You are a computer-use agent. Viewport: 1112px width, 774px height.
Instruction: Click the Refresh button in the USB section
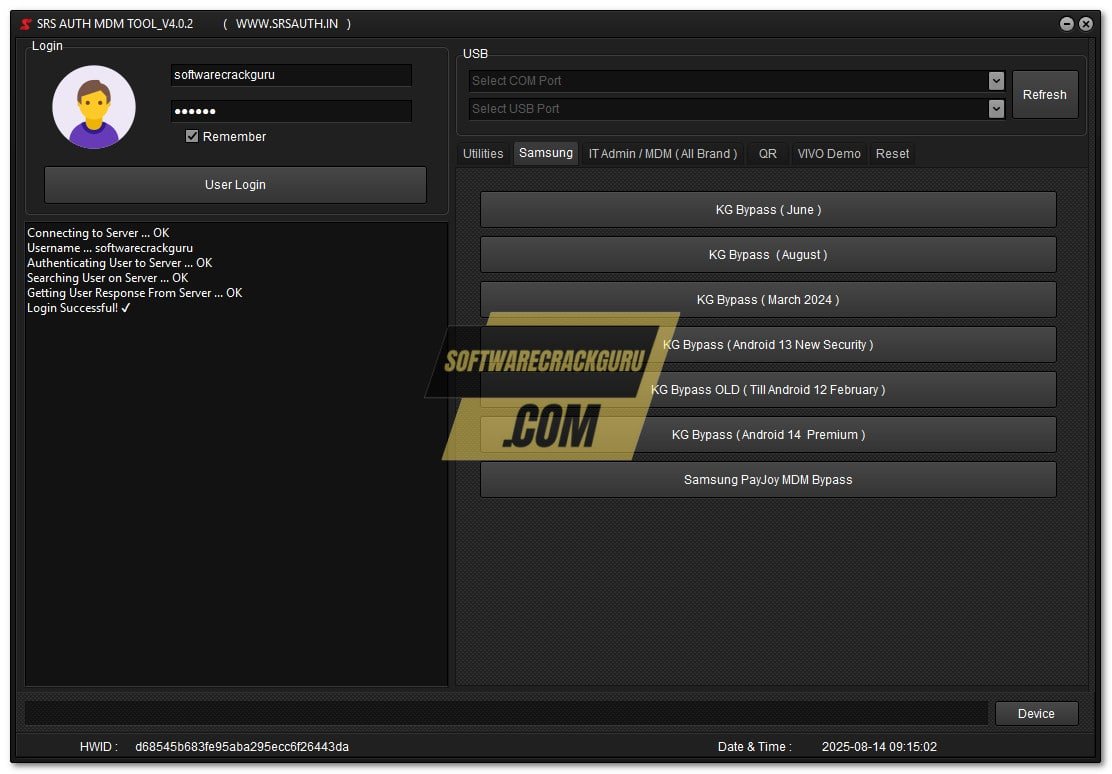pos(1045,94)
